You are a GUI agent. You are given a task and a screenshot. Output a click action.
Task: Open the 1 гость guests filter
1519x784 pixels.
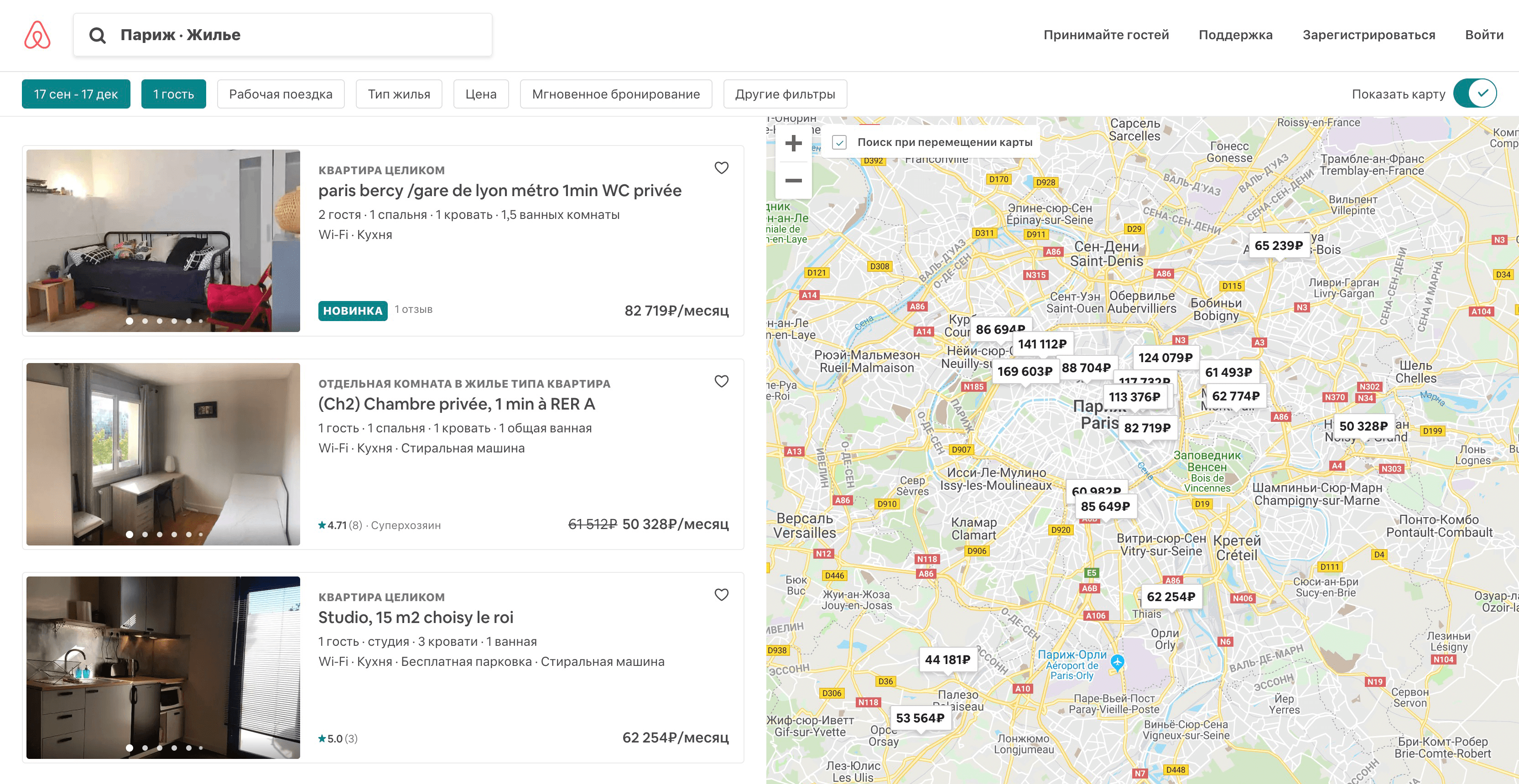click(173, 94)
